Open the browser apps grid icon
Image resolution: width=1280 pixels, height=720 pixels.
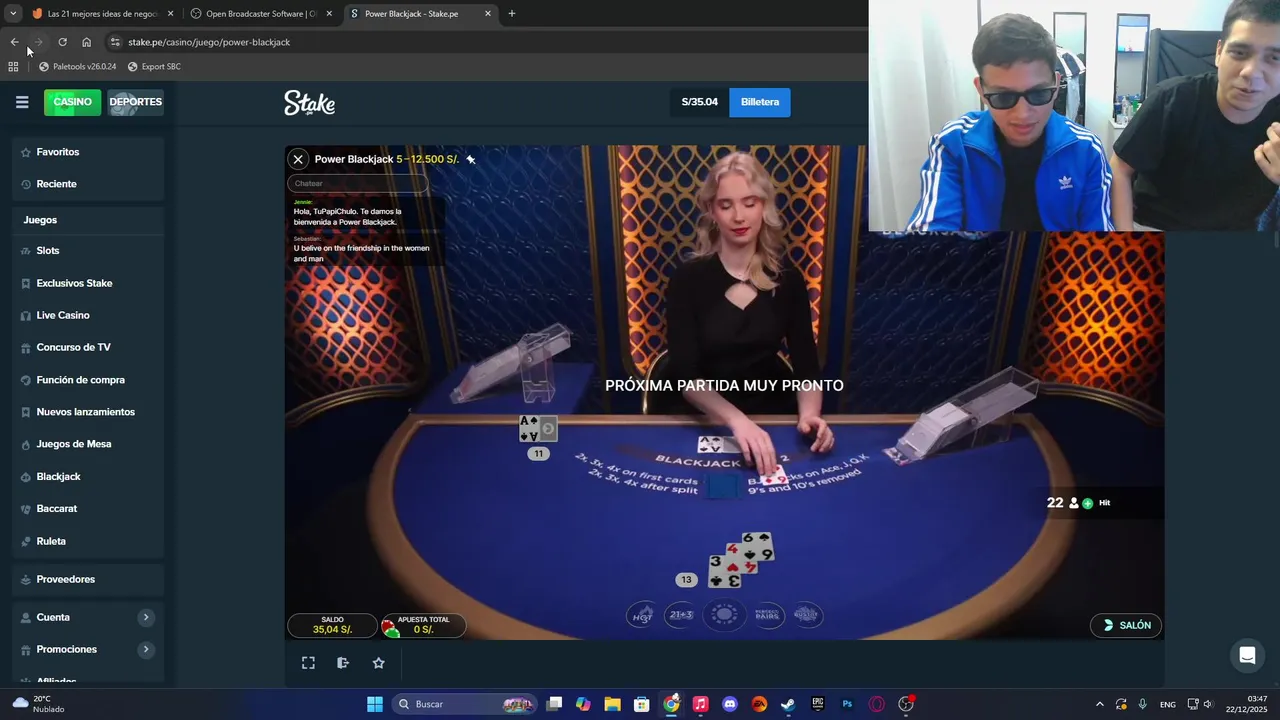tap(13, 67)
